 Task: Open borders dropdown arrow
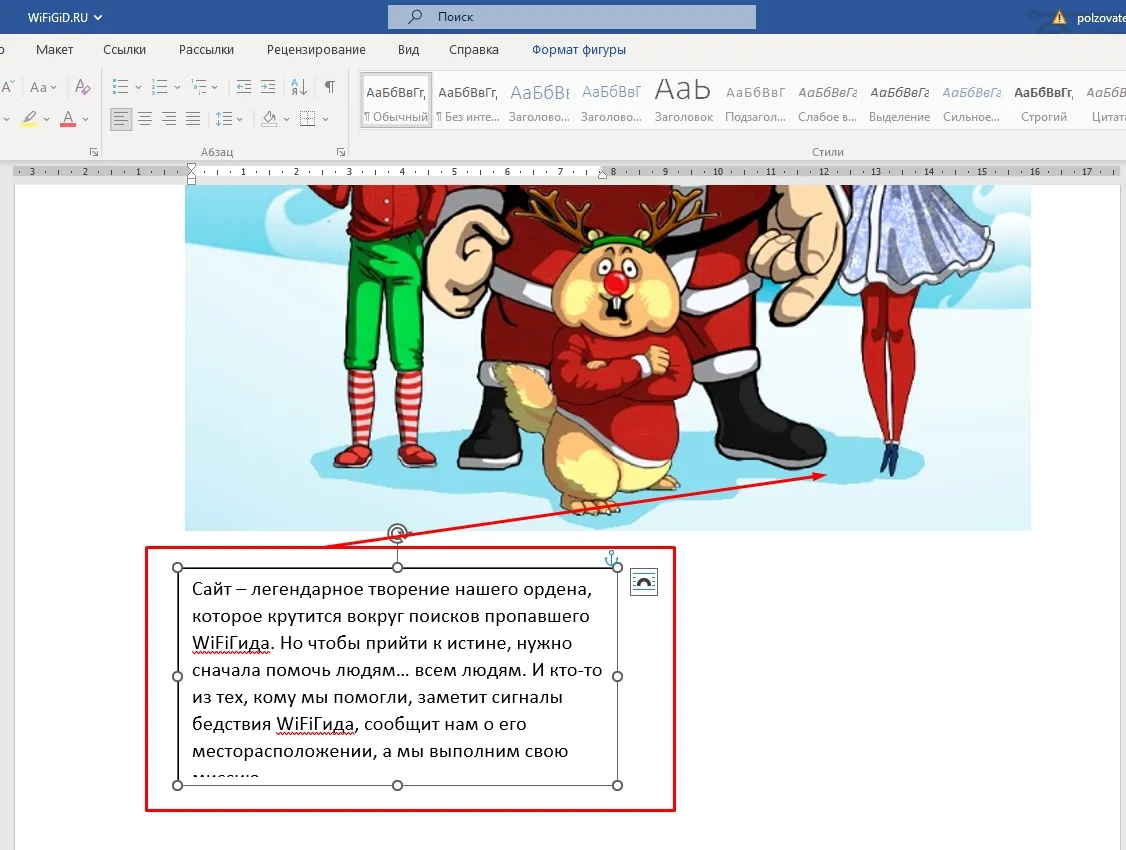coord(325,119)
